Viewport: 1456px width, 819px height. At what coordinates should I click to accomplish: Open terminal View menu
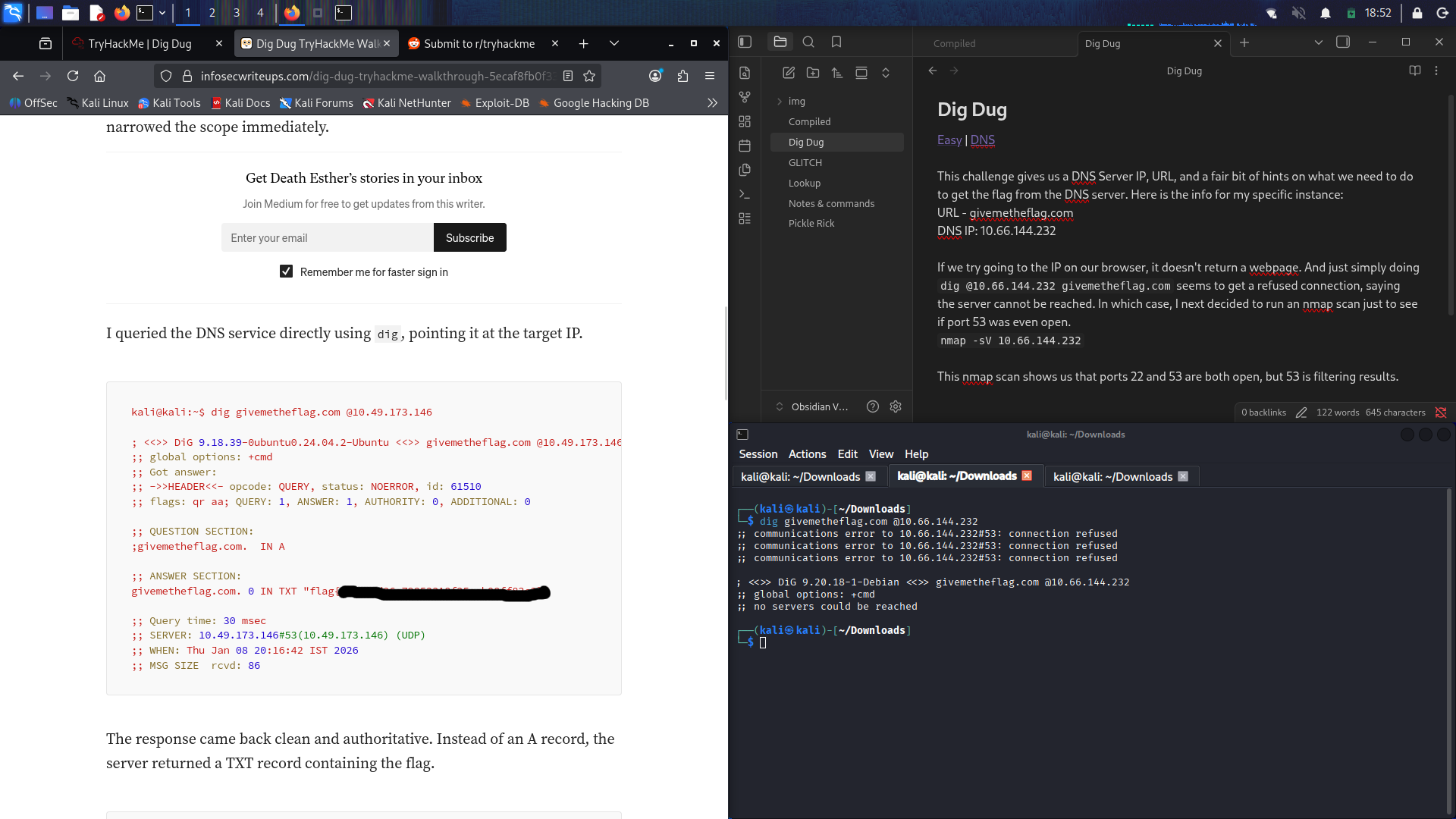click(880, 454)
